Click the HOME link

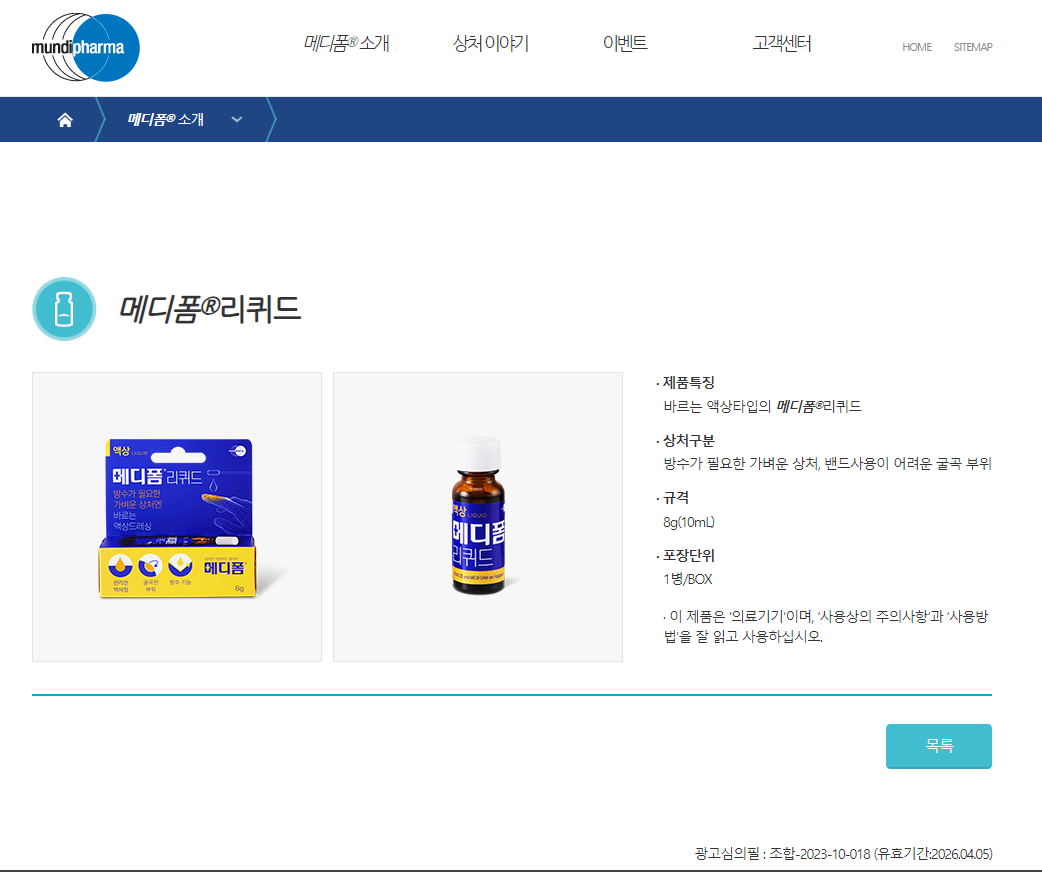point(916,47)
